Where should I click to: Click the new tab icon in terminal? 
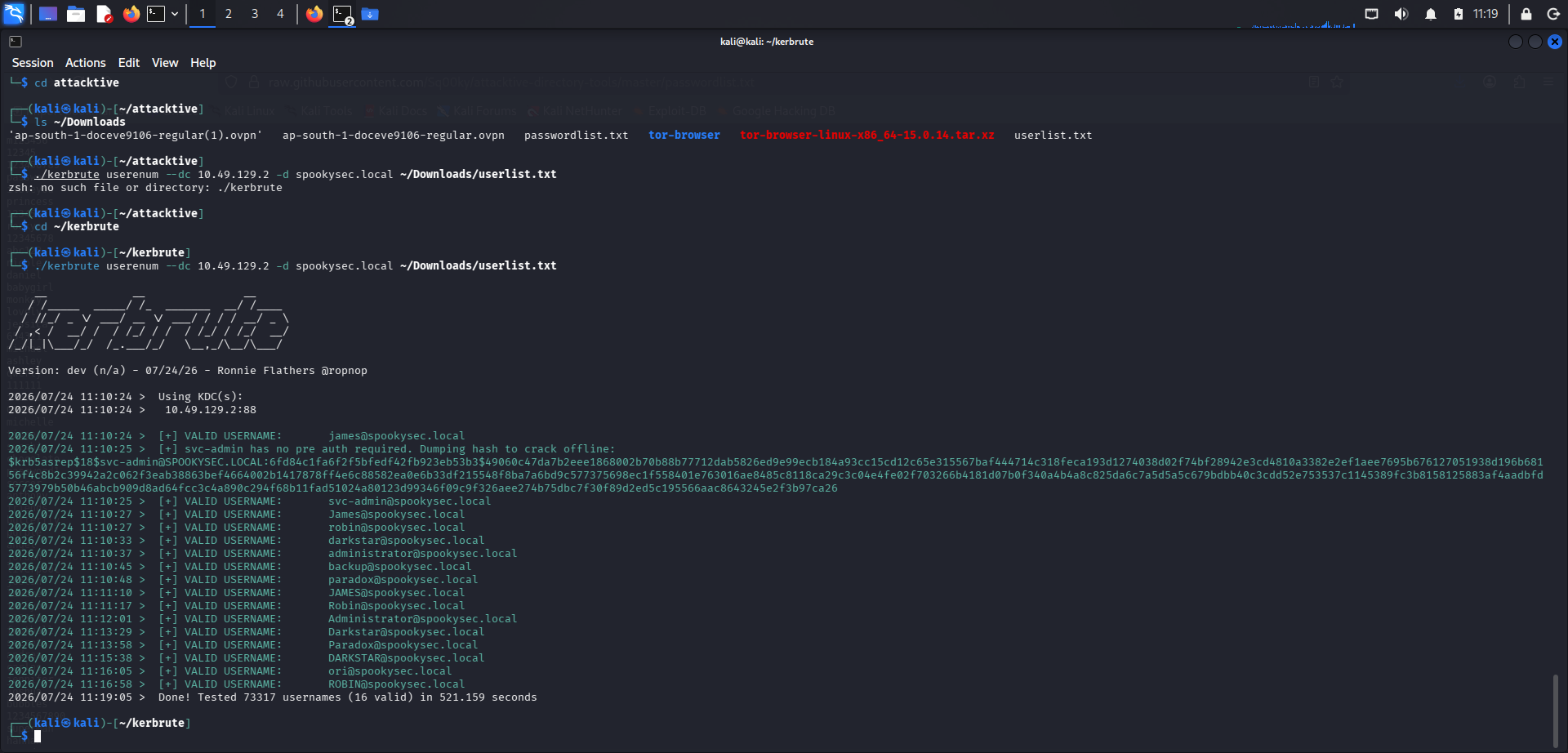[x=16, y=42]
